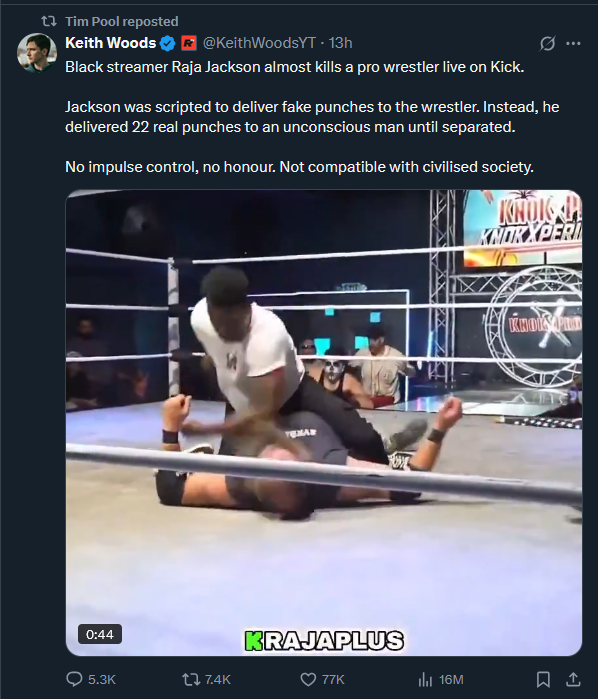Bookmark the post with the bookmark icon
Image resolution: width=598 pixels, height=699 pixels.
[543, 679]
